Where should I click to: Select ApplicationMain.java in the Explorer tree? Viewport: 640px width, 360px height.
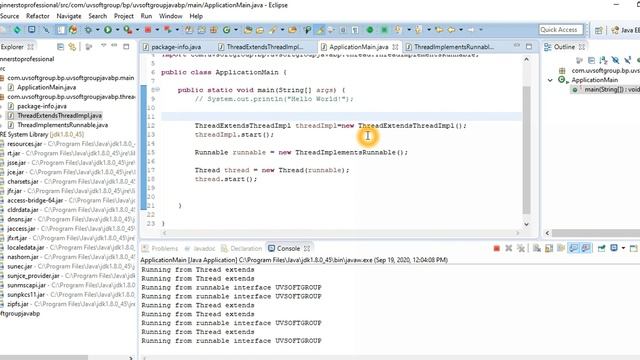46,87
